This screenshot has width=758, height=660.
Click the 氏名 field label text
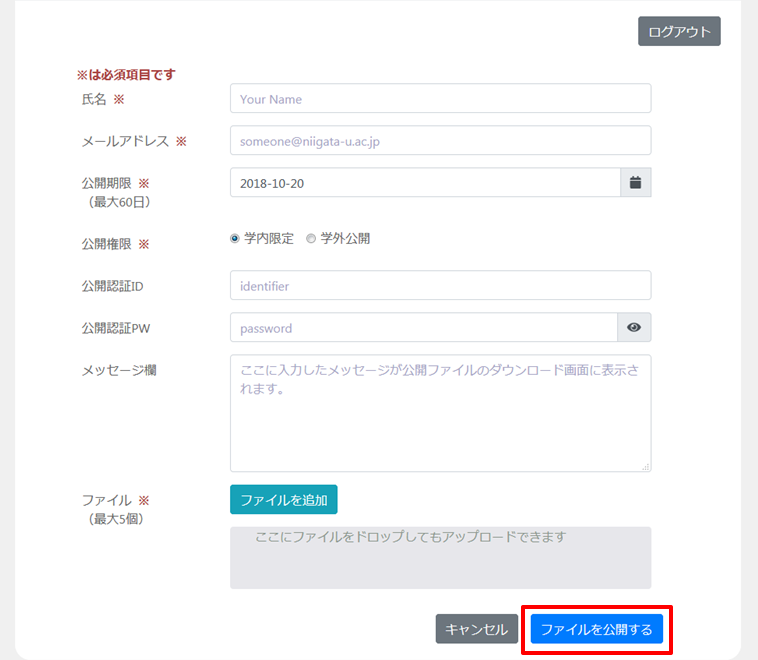click(x=93, y=100)
